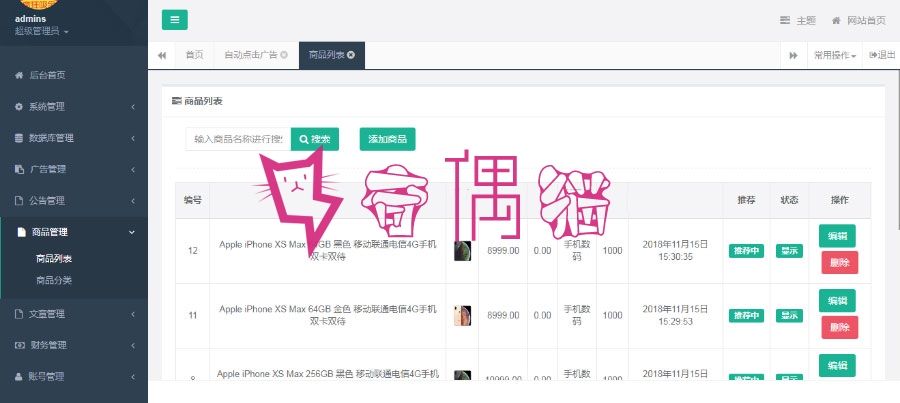Click the 系统管理 gear icon
The image size is (900, 403).
19,107
